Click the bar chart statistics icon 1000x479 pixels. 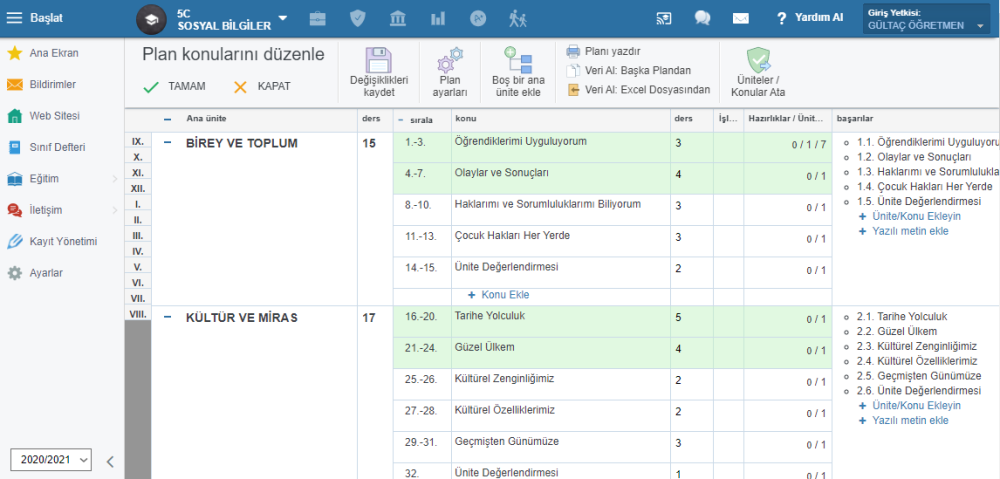click(438, 18)
